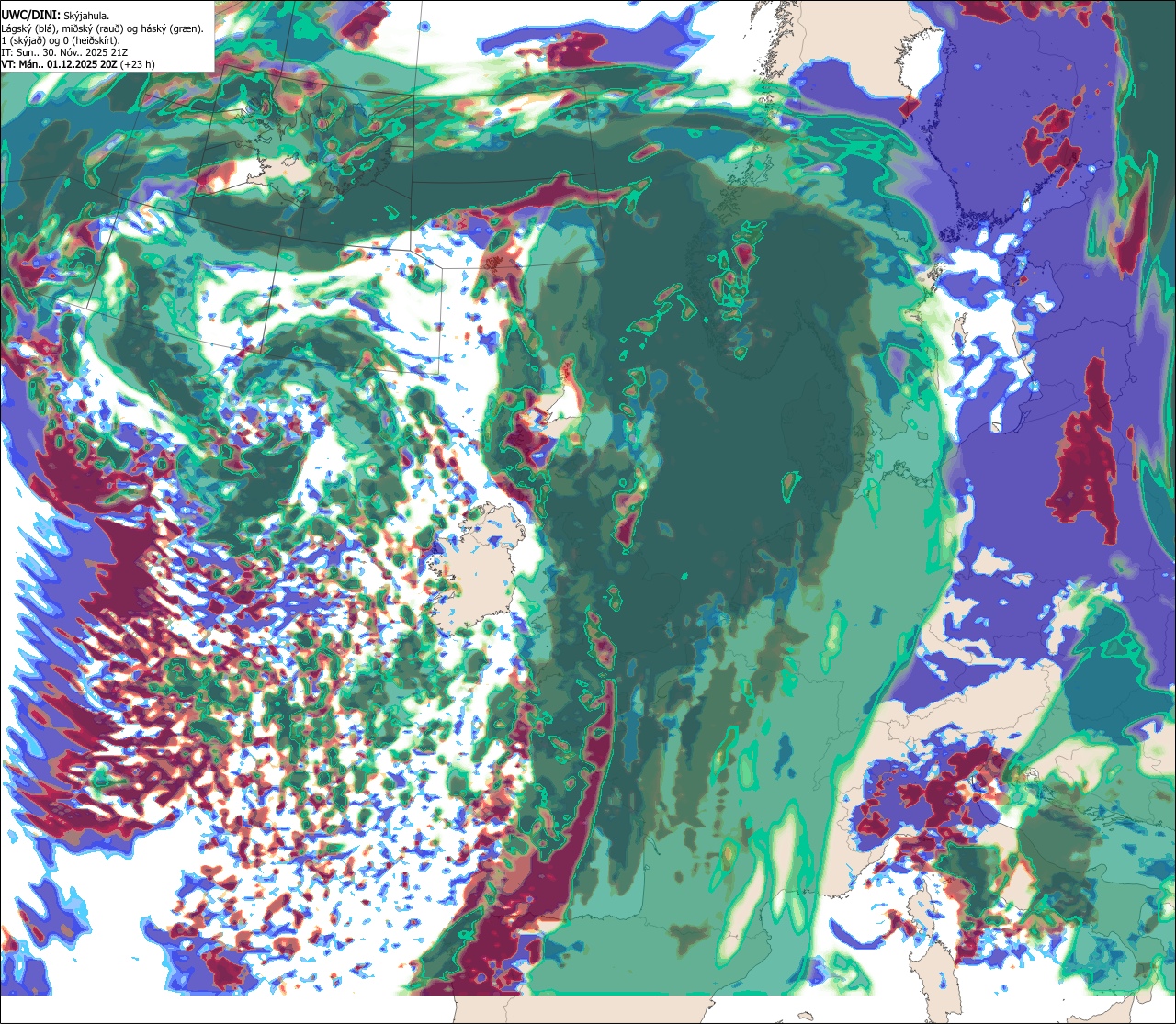Click the '(+23 h)' forecast offset text
The width and height of the screenshot is (1176, 1024).
point(137,65)
